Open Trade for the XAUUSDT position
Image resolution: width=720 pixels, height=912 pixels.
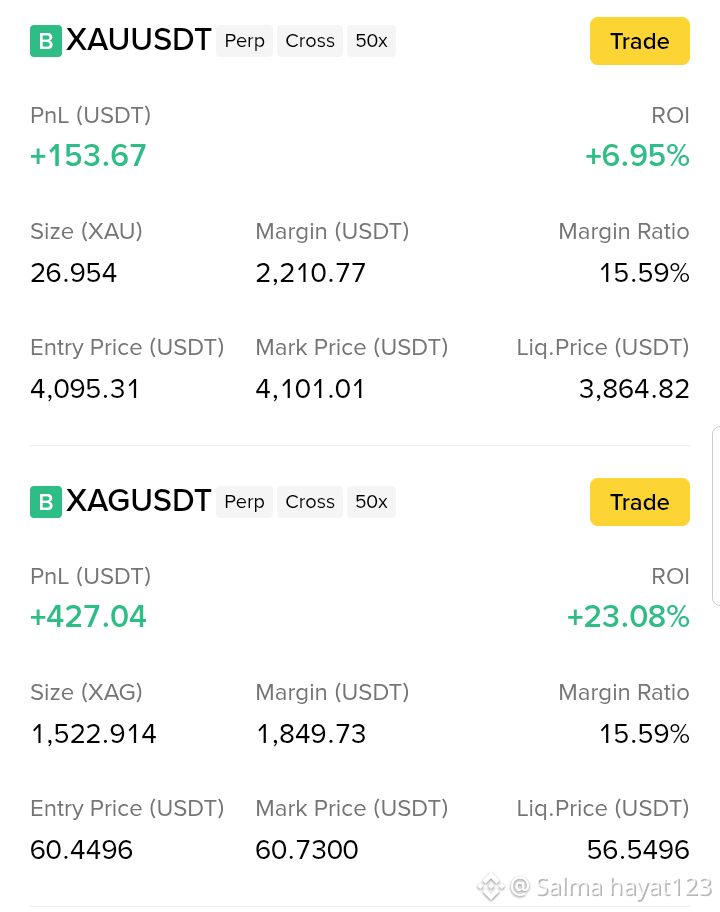640,41
